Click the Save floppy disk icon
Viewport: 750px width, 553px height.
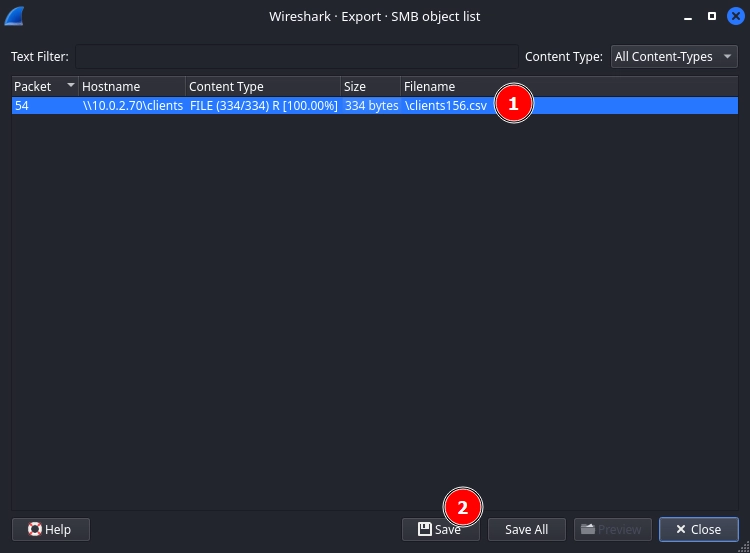(x=425, y=529)
